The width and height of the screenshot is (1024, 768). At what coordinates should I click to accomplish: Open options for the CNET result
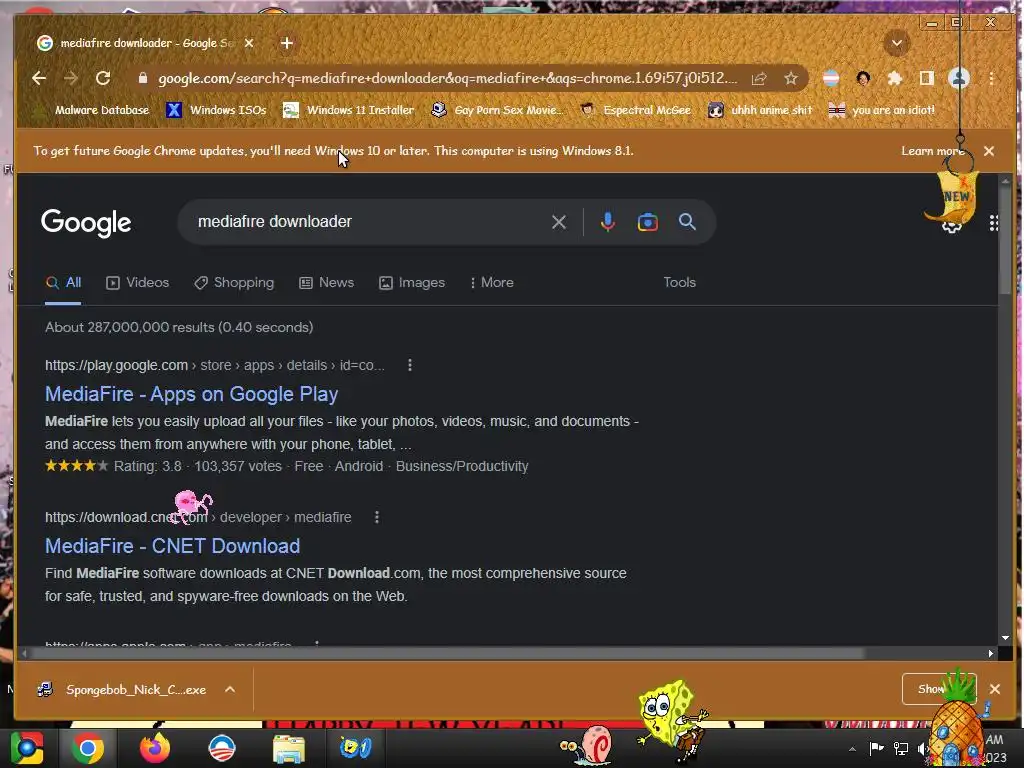tap(376, 517)
